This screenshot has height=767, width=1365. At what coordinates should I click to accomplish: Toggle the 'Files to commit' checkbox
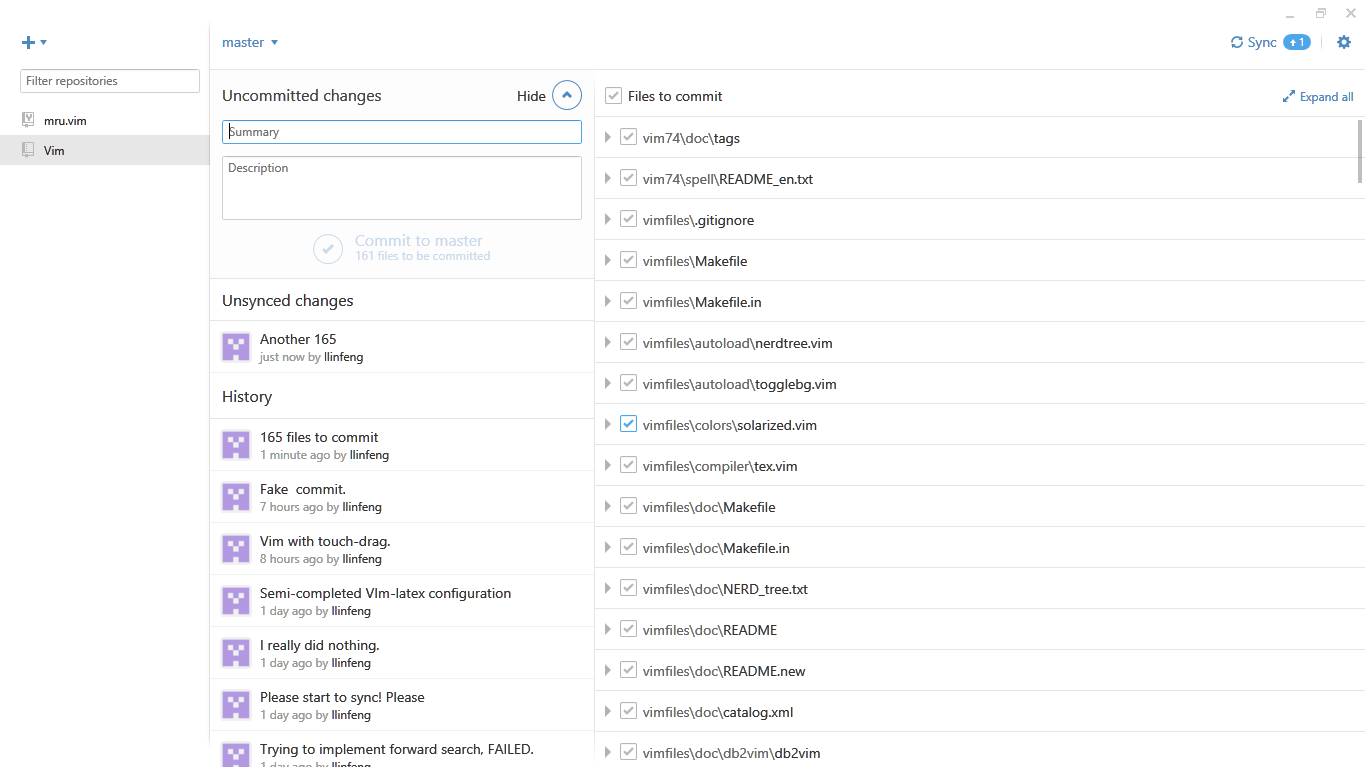pyautogui.click(x=613, y=96)
